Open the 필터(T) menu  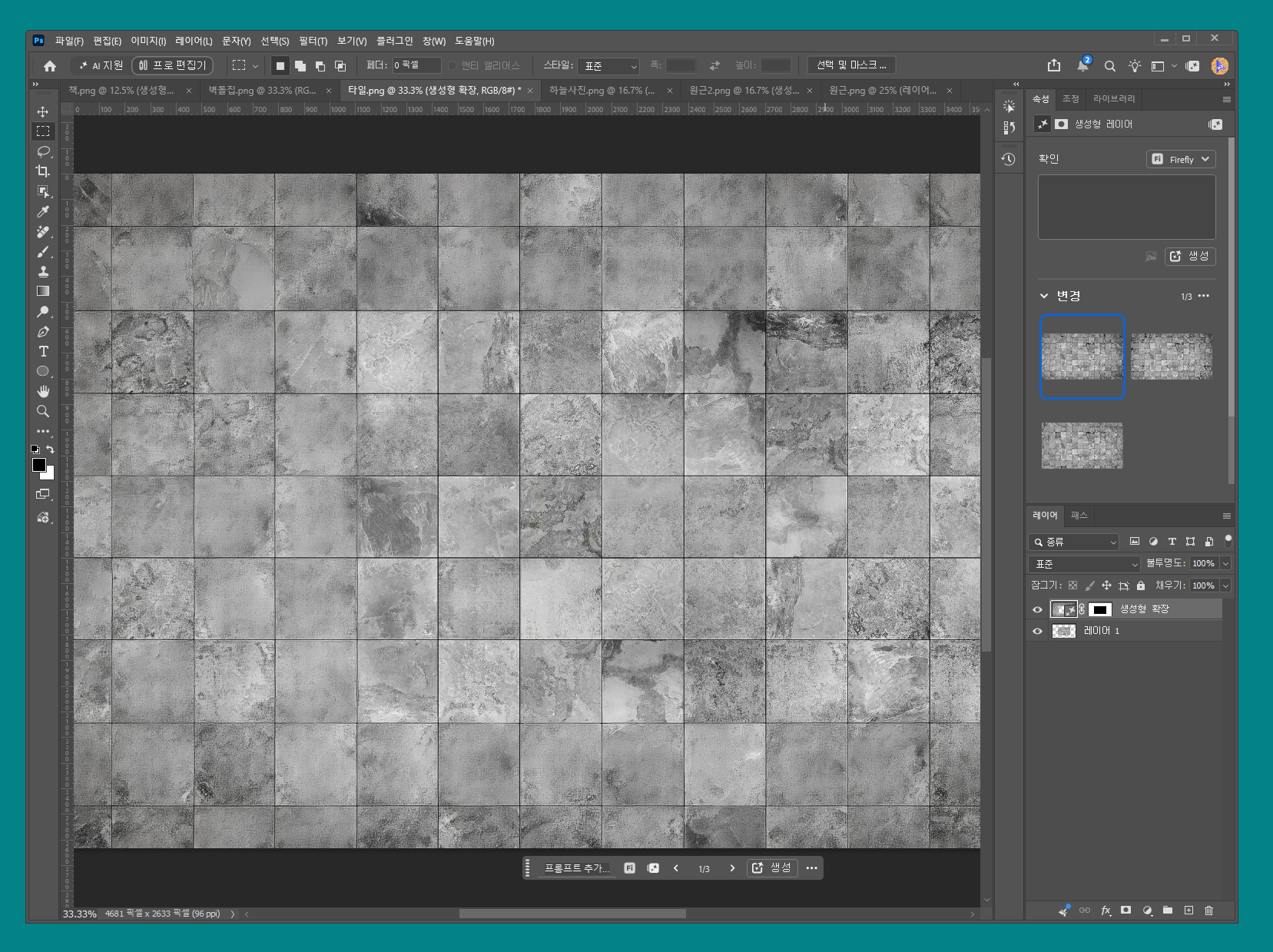click(x=313, y=41)
